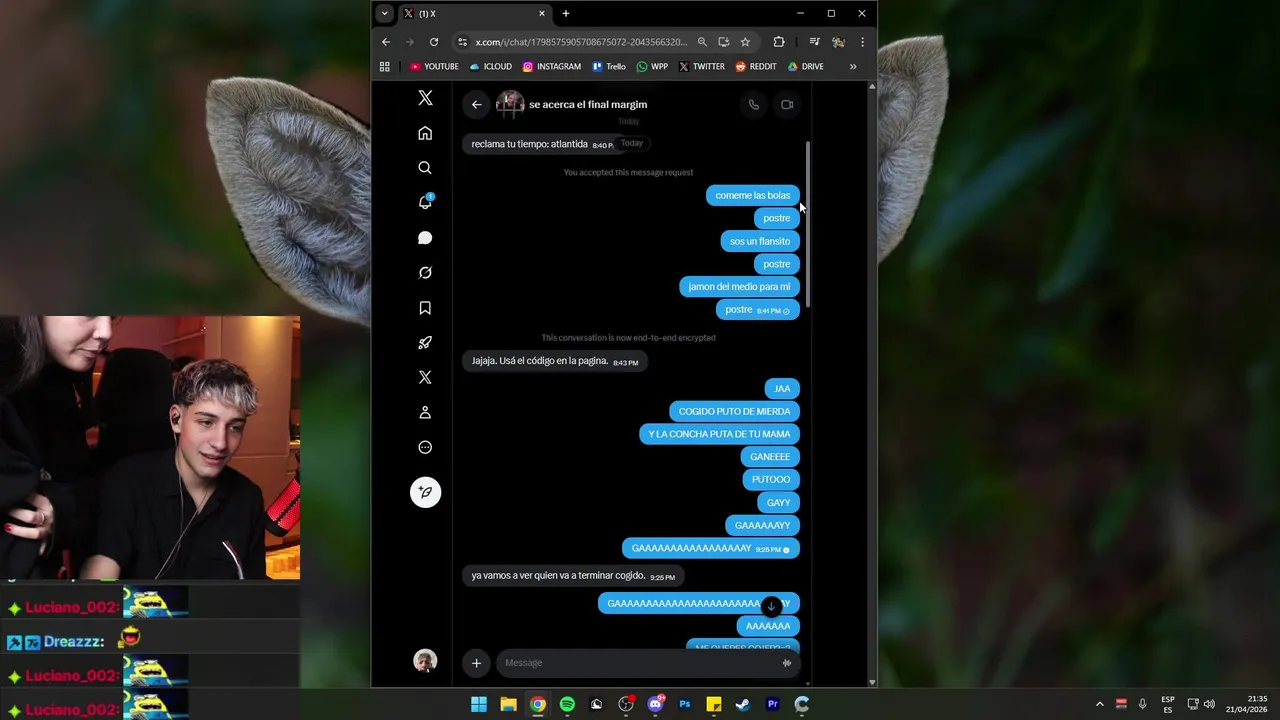The width and height of the screenshot is (1280, 720).
Task: Open Trello bookmark
Action: [609, 67]
